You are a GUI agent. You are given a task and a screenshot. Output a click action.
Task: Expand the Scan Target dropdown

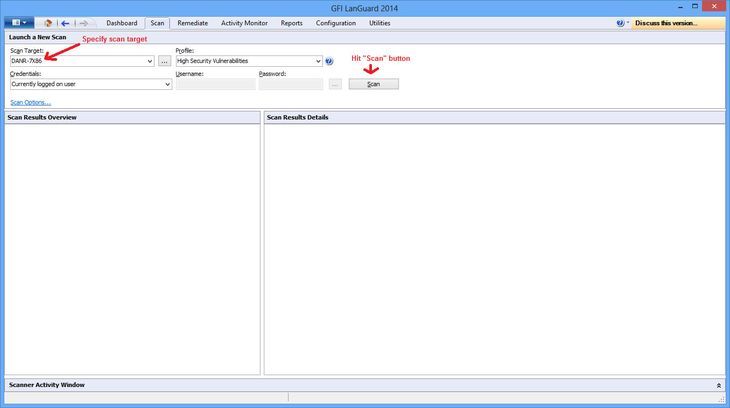click(x=149, y=61)
